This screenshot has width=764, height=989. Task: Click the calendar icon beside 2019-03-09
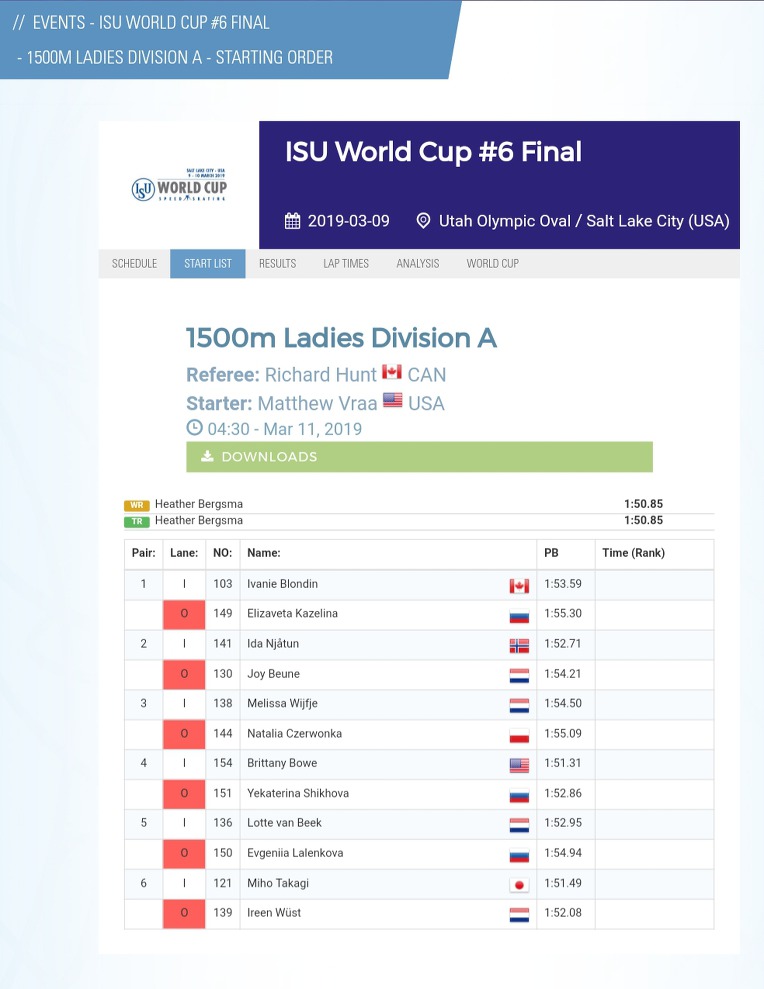pyautogui.click(x=292, y=221)
